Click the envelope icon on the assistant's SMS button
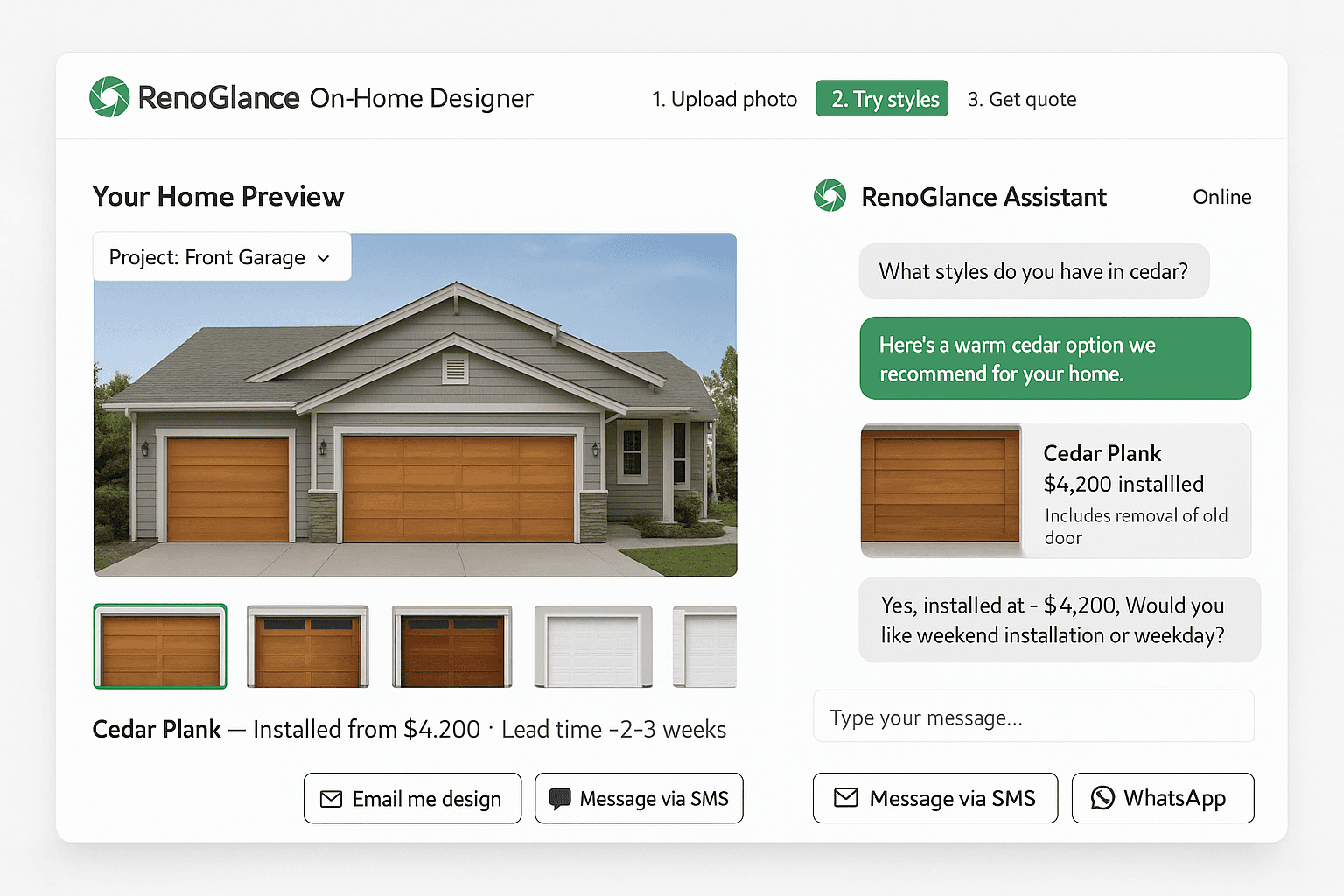Viewport: 1344px width, 896px height. (x=846, y=798)
